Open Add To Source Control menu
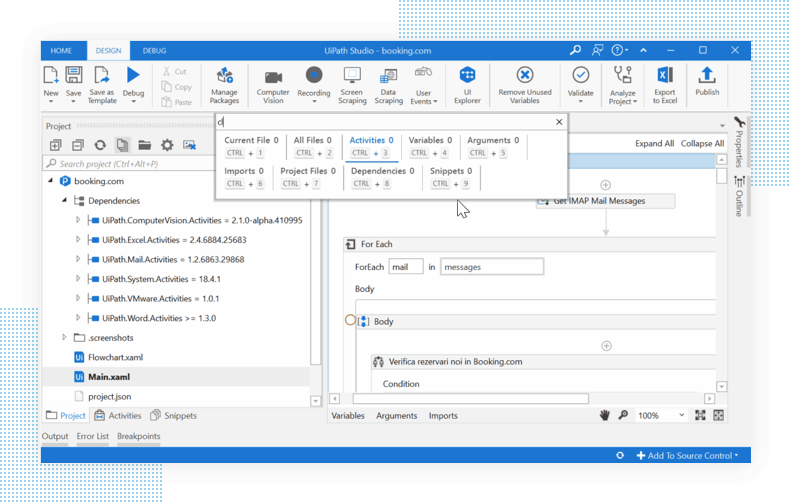The width and height of the screenshot is (789, 502). click(687, 455)
